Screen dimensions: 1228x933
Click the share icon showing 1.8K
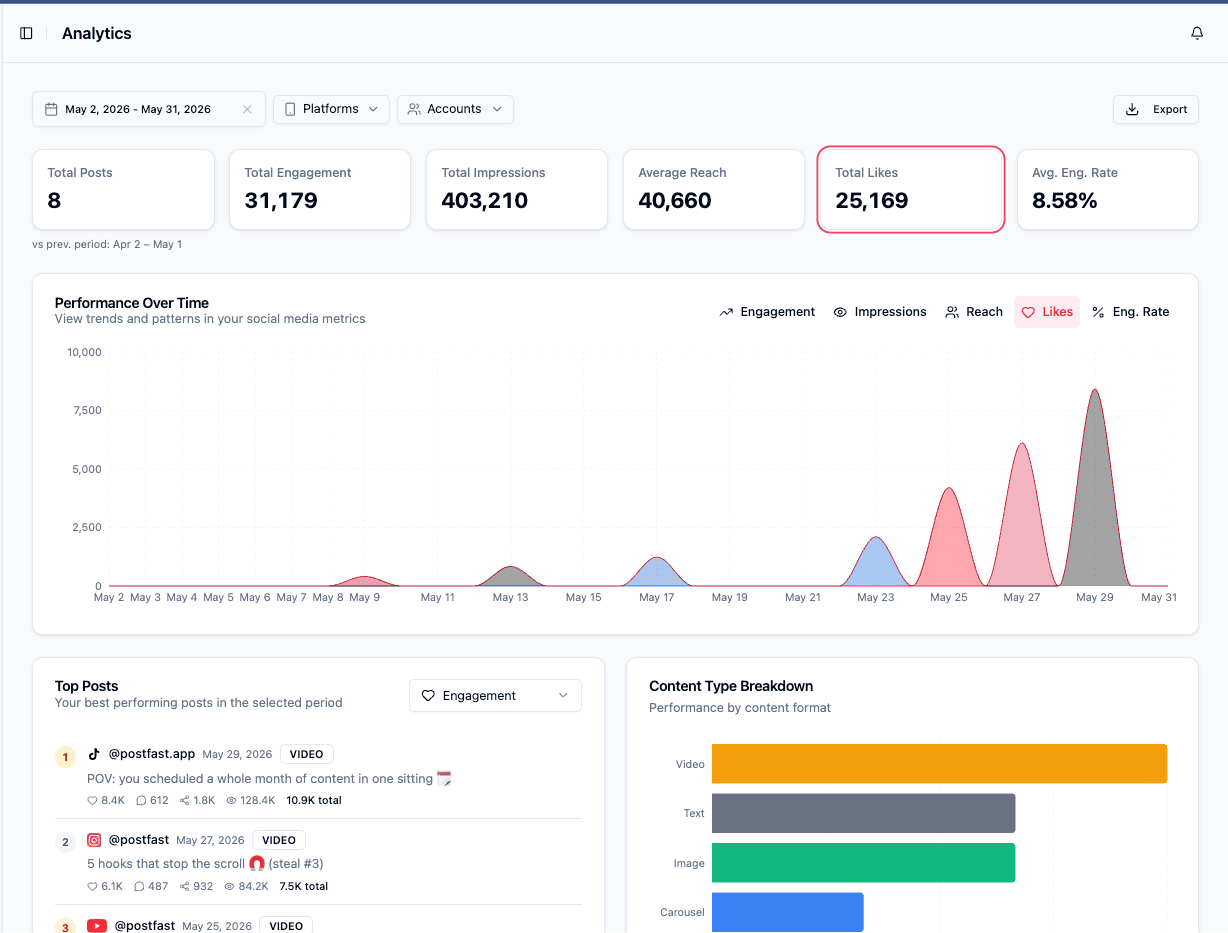coord(185,800)
